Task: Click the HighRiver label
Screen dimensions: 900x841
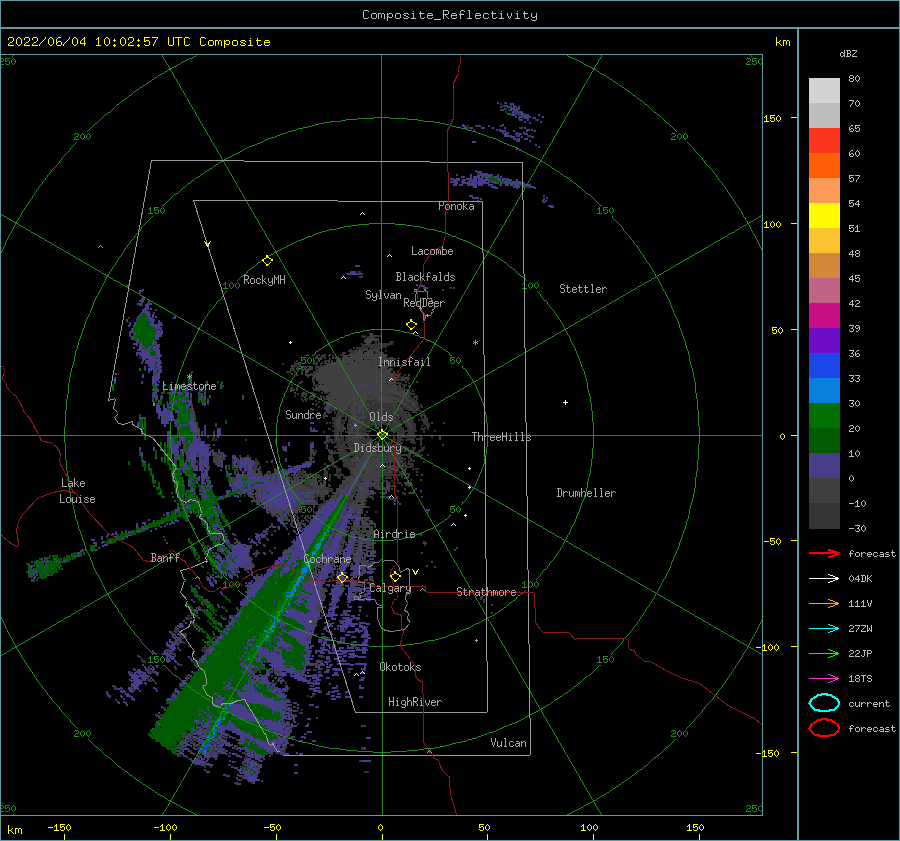Action: click(x=415, y=702)
